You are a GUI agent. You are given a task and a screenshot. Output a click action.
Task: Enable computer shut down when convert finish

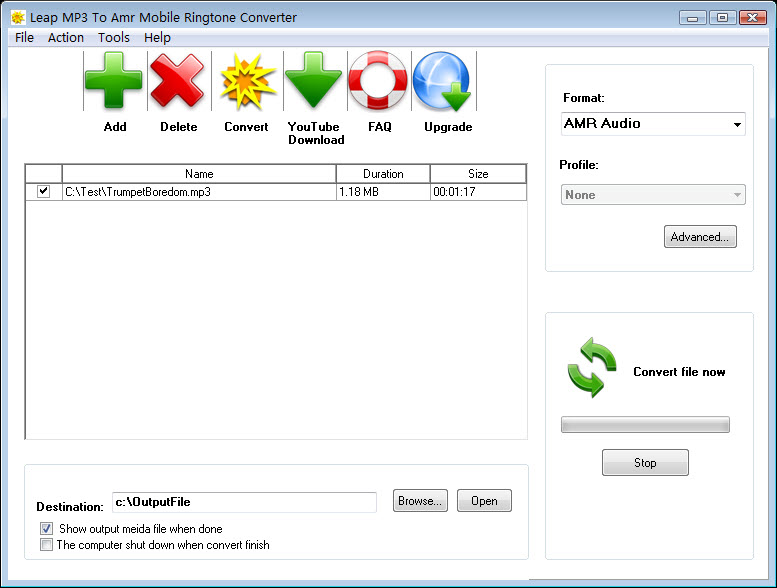tap(46, 545)
